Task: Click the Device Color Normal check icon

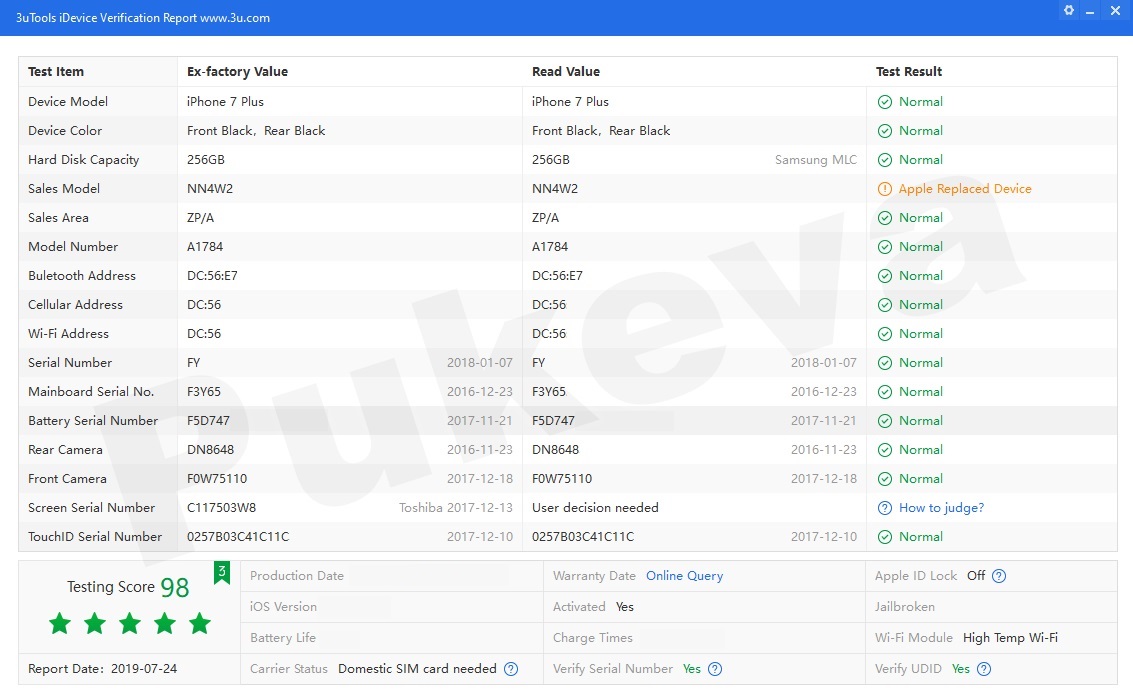Action: coord(884,131)
